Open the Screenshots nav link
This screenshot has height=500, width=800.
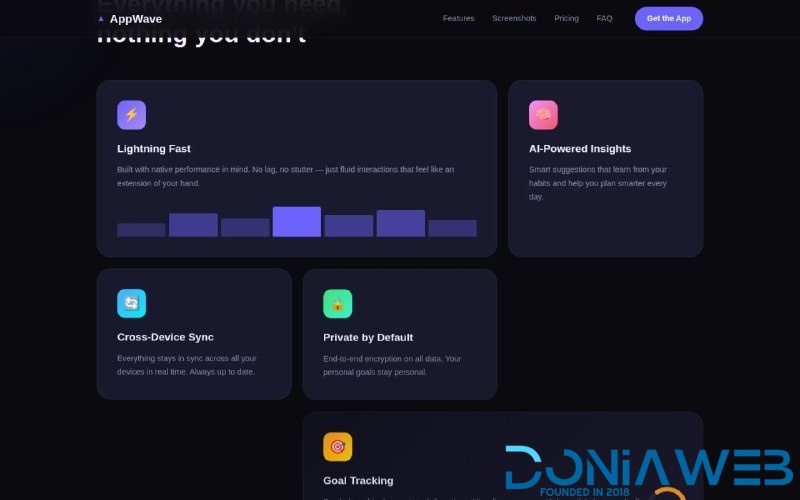pos(514,18)
